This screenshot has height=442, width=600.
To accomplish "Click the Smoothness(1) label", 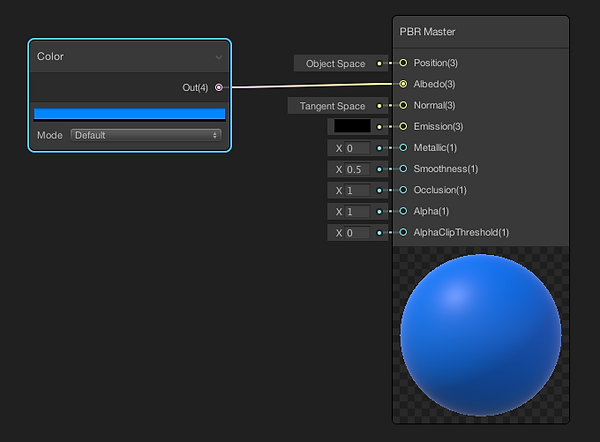I will click(446, 169).
